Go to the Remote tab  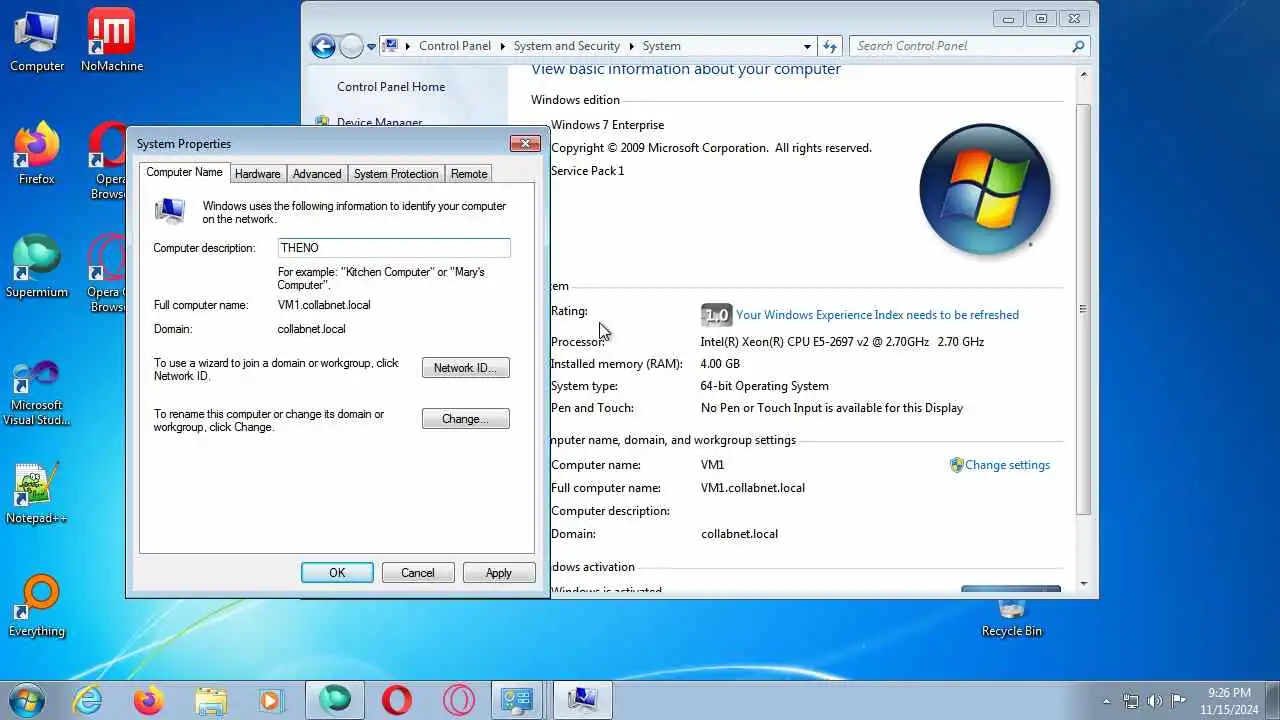tap(469, 174)
